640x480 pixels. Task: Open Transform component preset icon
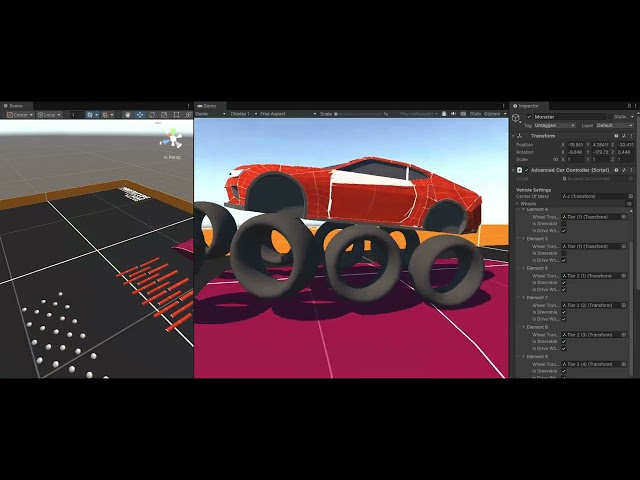point(624,136)
